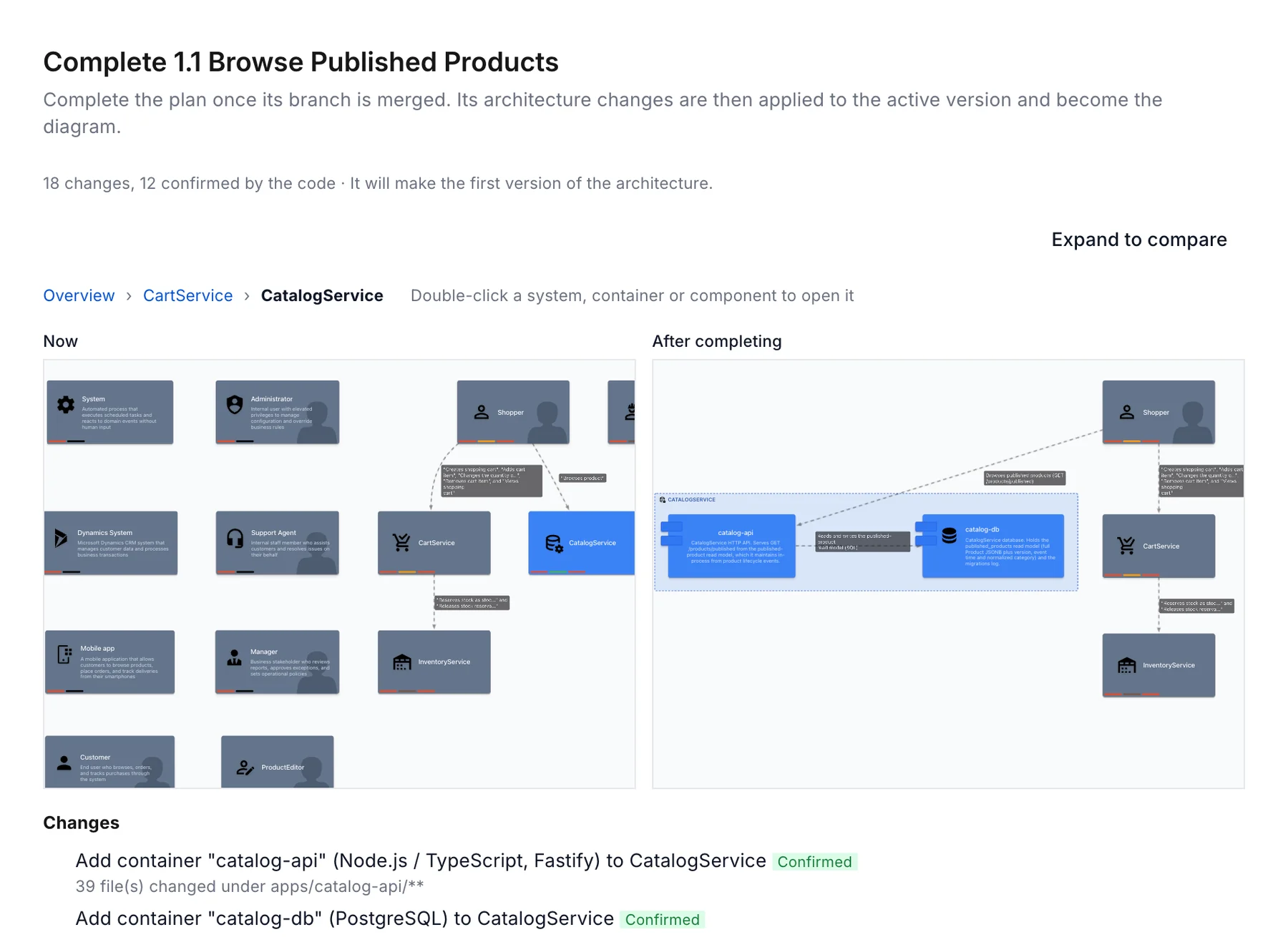The height and width of the screenshot is (937, 1288).
Task: Click the Support Agent headset icon
Action: 235,538
